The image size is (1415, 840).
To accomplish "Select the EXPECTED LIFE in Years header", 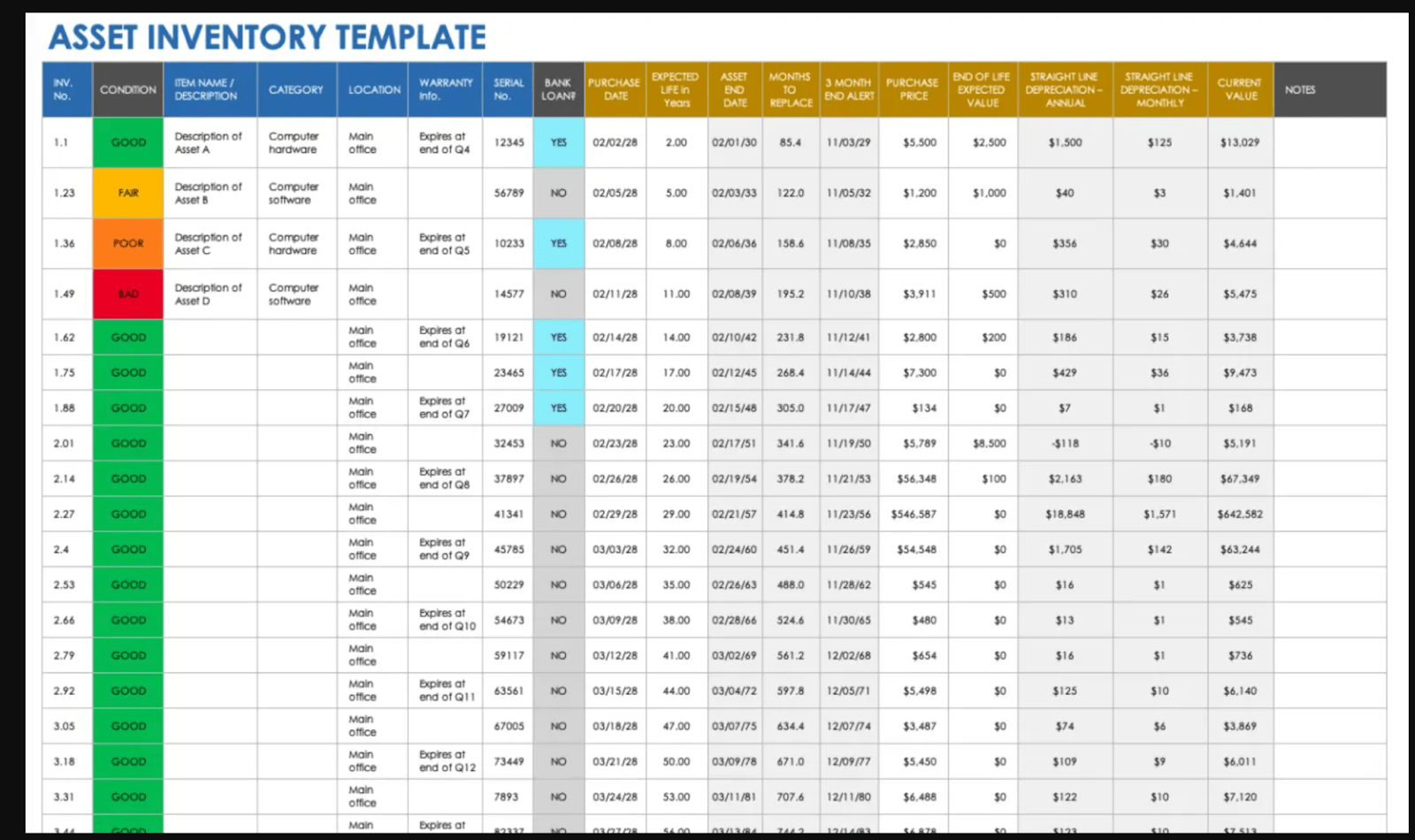I will 677,89.
